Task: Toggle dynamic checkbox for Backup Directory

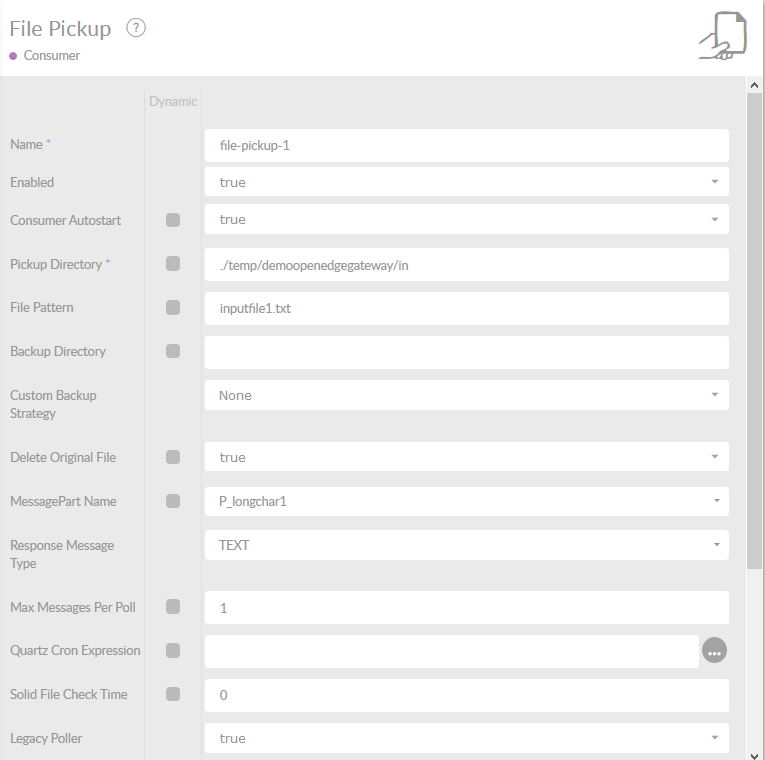Action: (173, 351)
